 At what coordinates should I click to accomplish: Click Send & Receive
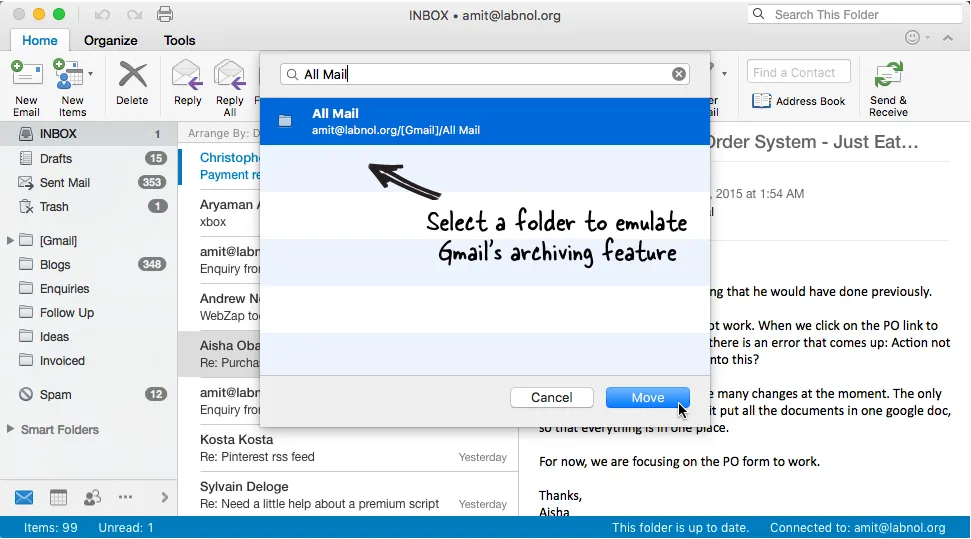pos(888,88)
